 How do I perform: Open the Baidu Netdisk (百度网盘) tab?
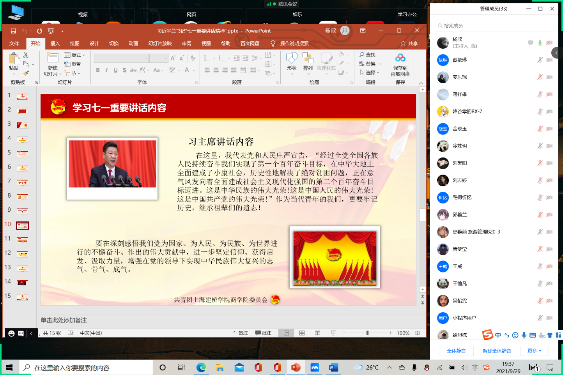pyautogui.click(x=250, y=43)
